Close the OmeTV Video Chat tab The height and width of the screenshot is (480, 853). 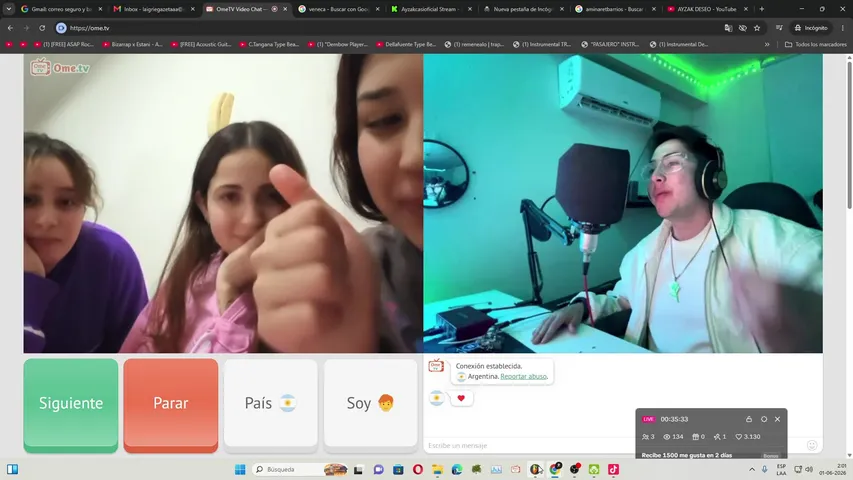pos(285,9)
